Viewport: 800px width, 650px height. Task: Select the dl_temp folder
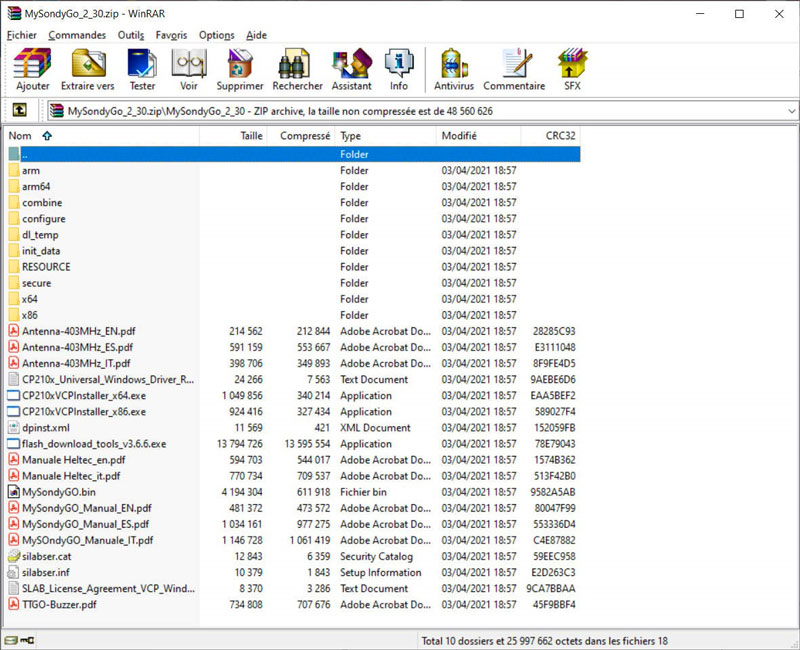click(x=294, y=235)
